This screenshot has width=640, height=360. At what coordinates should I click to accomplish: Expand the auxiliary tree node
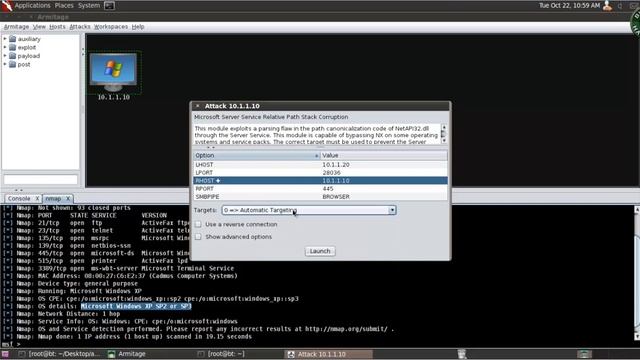5,39
